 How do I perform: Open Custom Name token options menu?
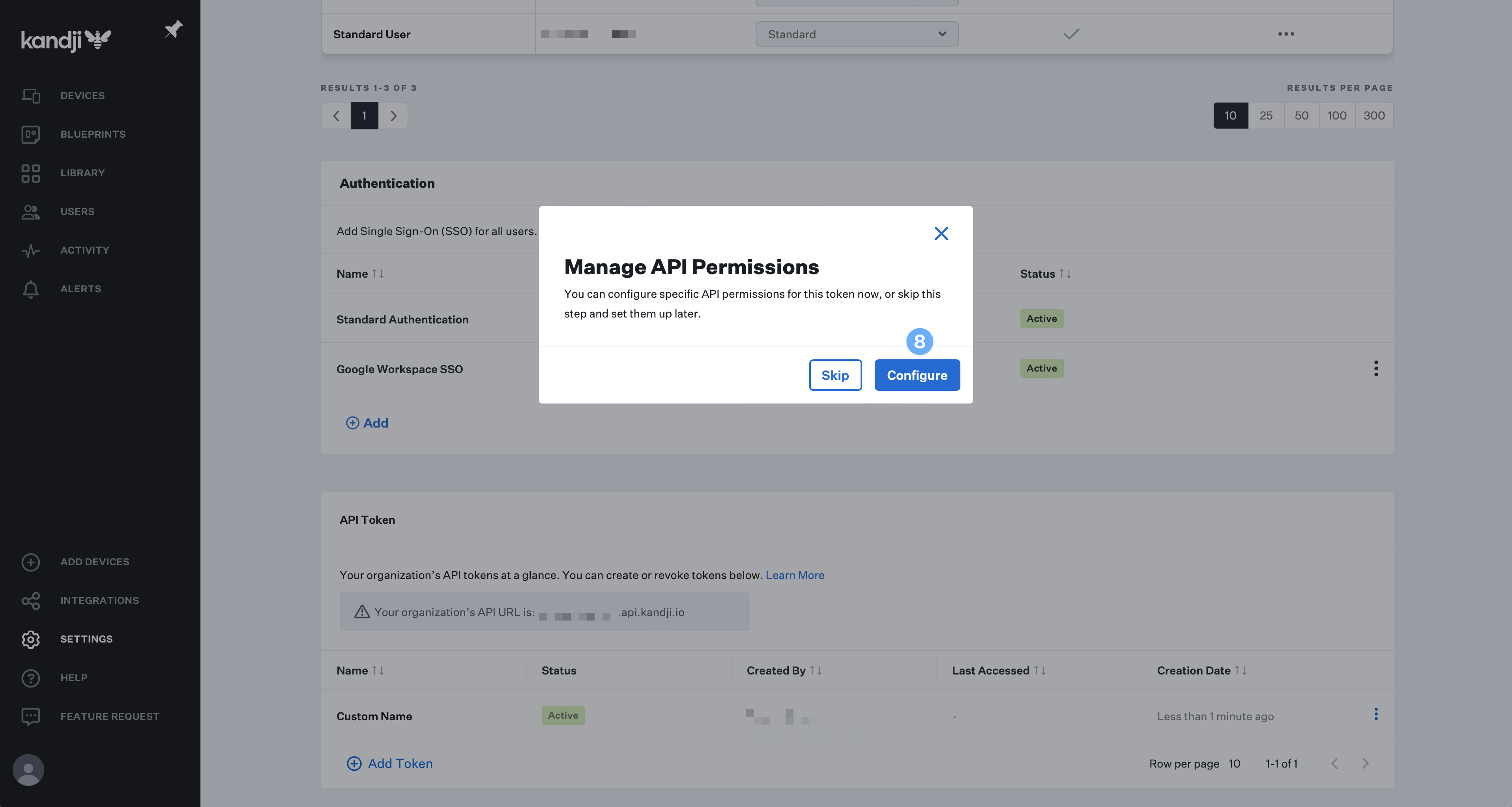coord(1376,714)
